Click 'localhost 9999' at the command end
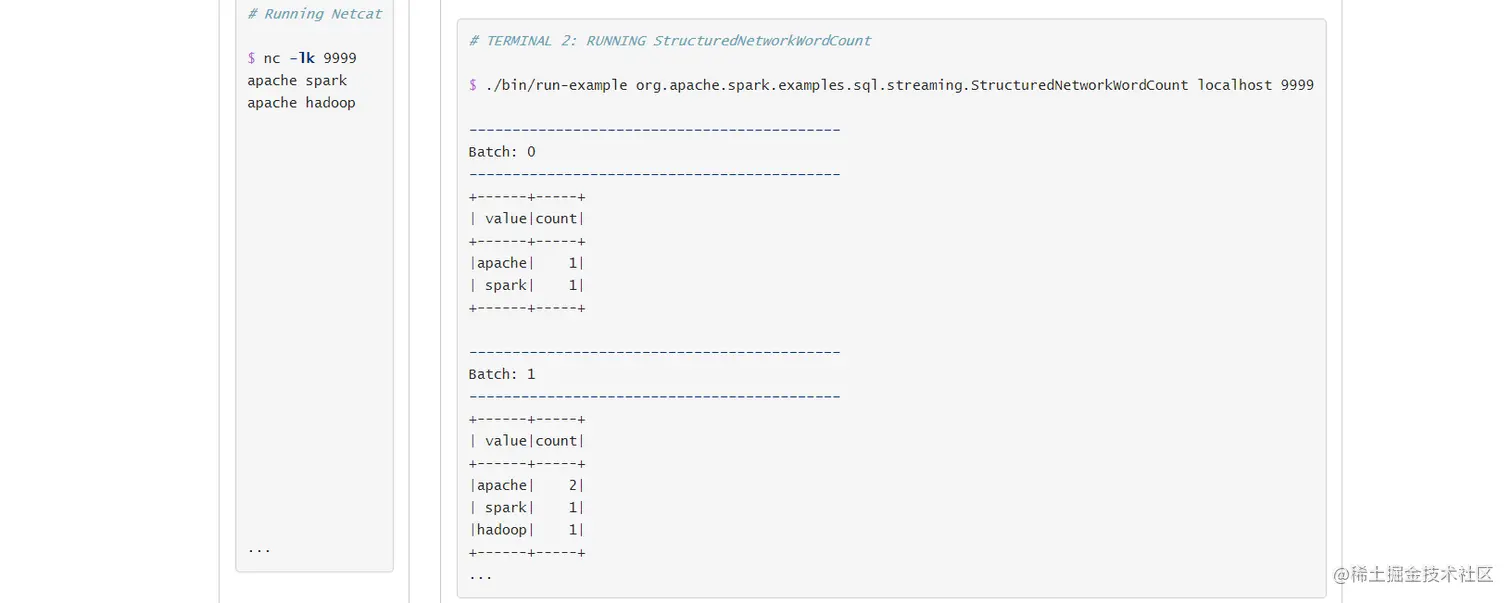This screenshot has height=603, width=1512. [1255, 85]
